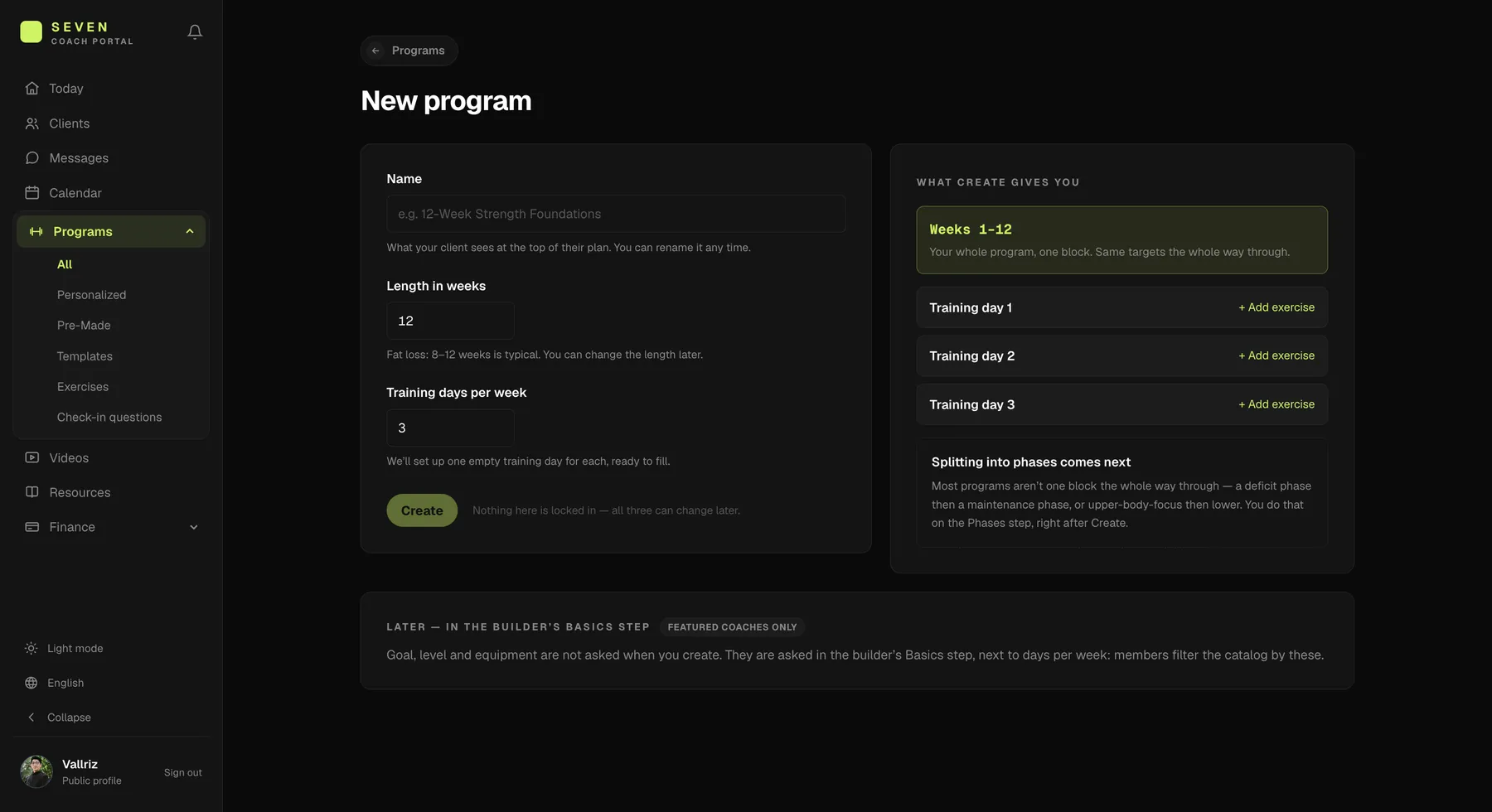Click the notification bell icon
Viewport: 1492px width, 812px height.
click(195, 31)
